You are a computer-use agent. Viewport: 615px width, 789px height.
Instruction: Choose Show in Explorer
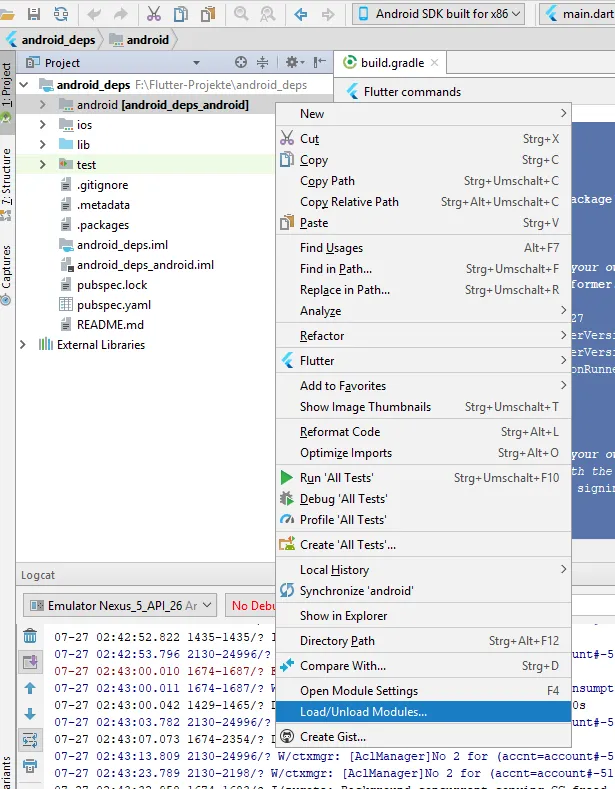click(x=423, y=616)
